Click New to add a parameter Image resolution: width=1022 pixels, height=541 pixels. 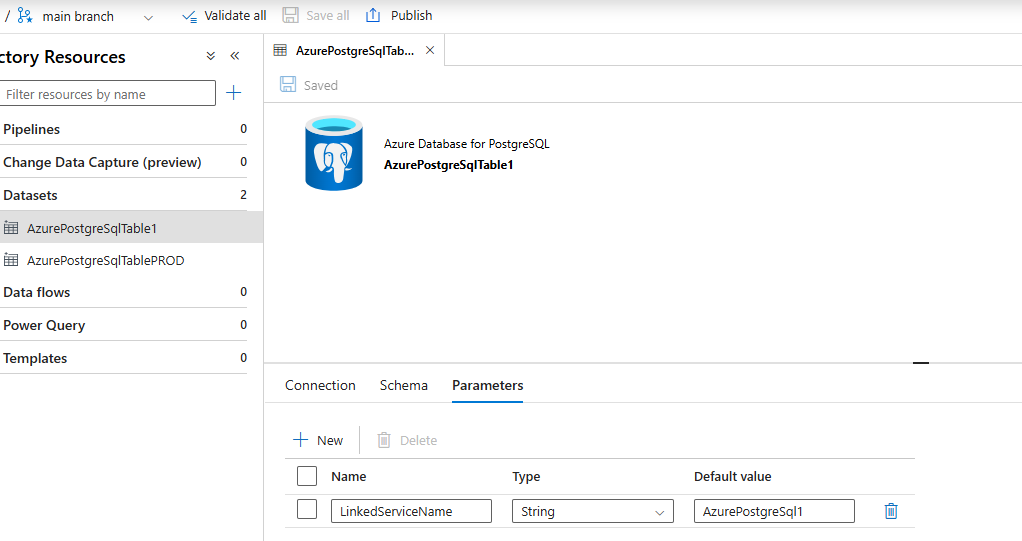click(318, 440)
